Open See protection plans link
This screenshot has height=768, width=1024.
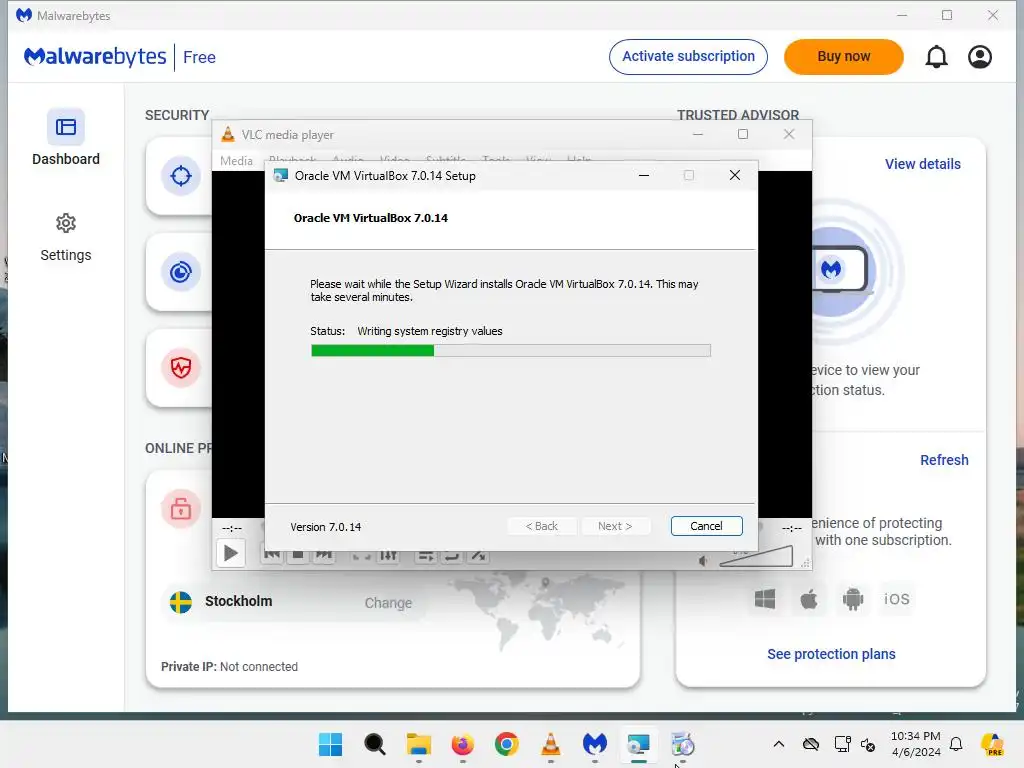831,654
